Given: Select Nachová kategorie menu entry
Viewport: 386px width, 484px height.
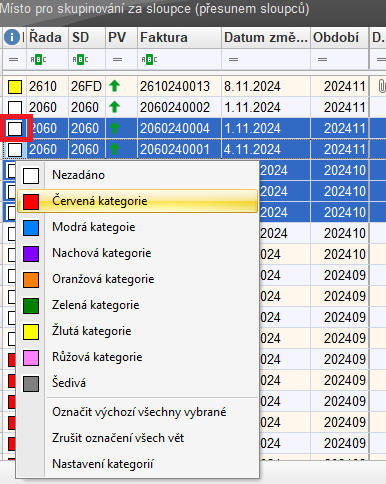Looking at the screenshot, I should (x=137, y=253).
